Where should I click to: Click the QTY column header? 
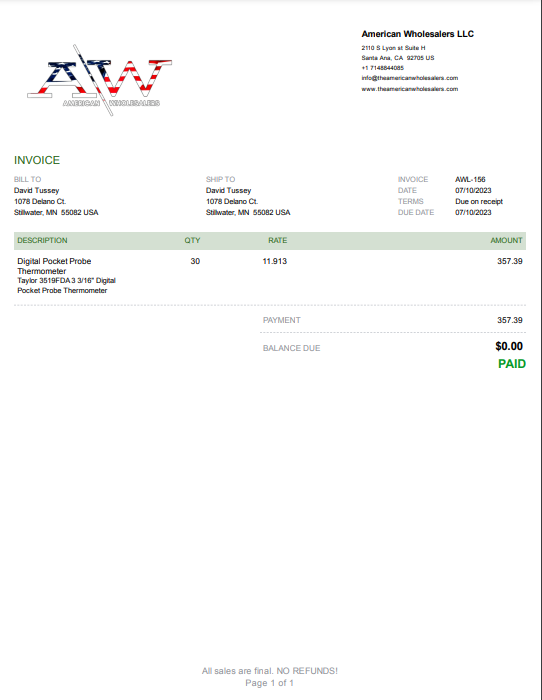coord(192,241)
